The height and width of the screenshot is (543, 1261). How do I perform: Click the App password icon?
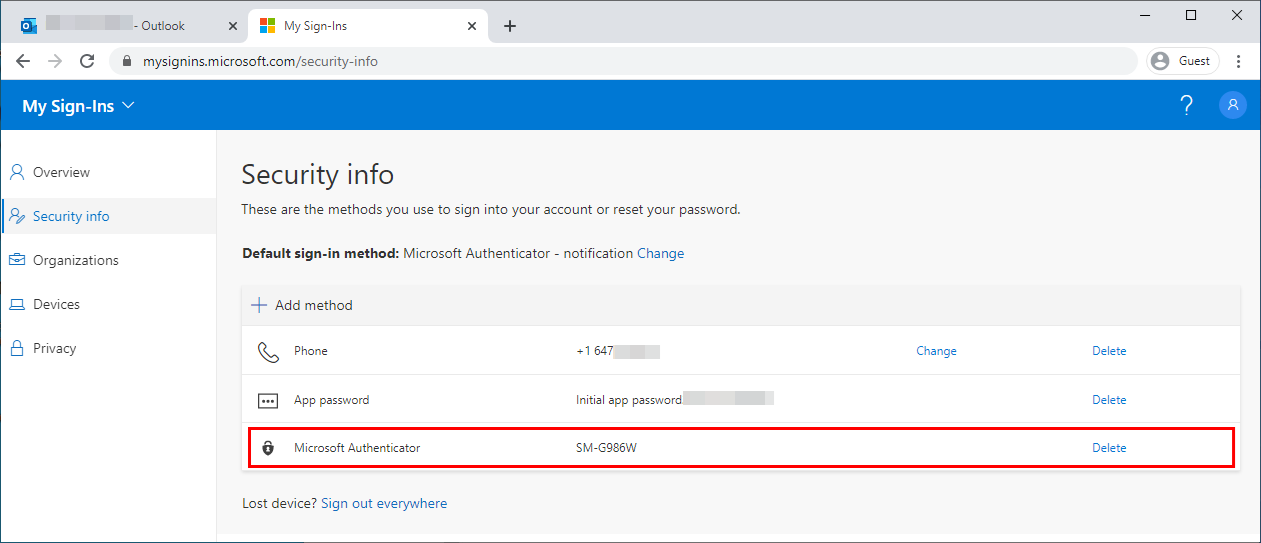[268, 400]
